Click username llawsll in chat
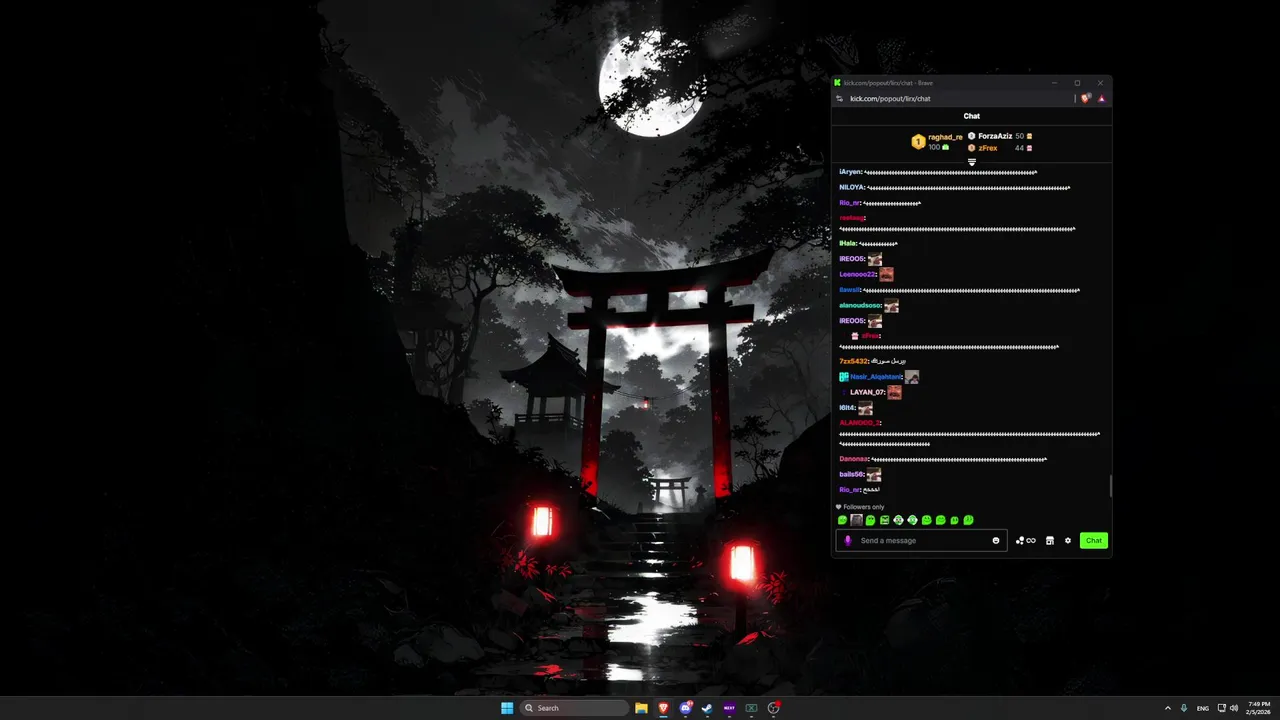Screen dimensions: 1280x720 (x=850, y=290)
